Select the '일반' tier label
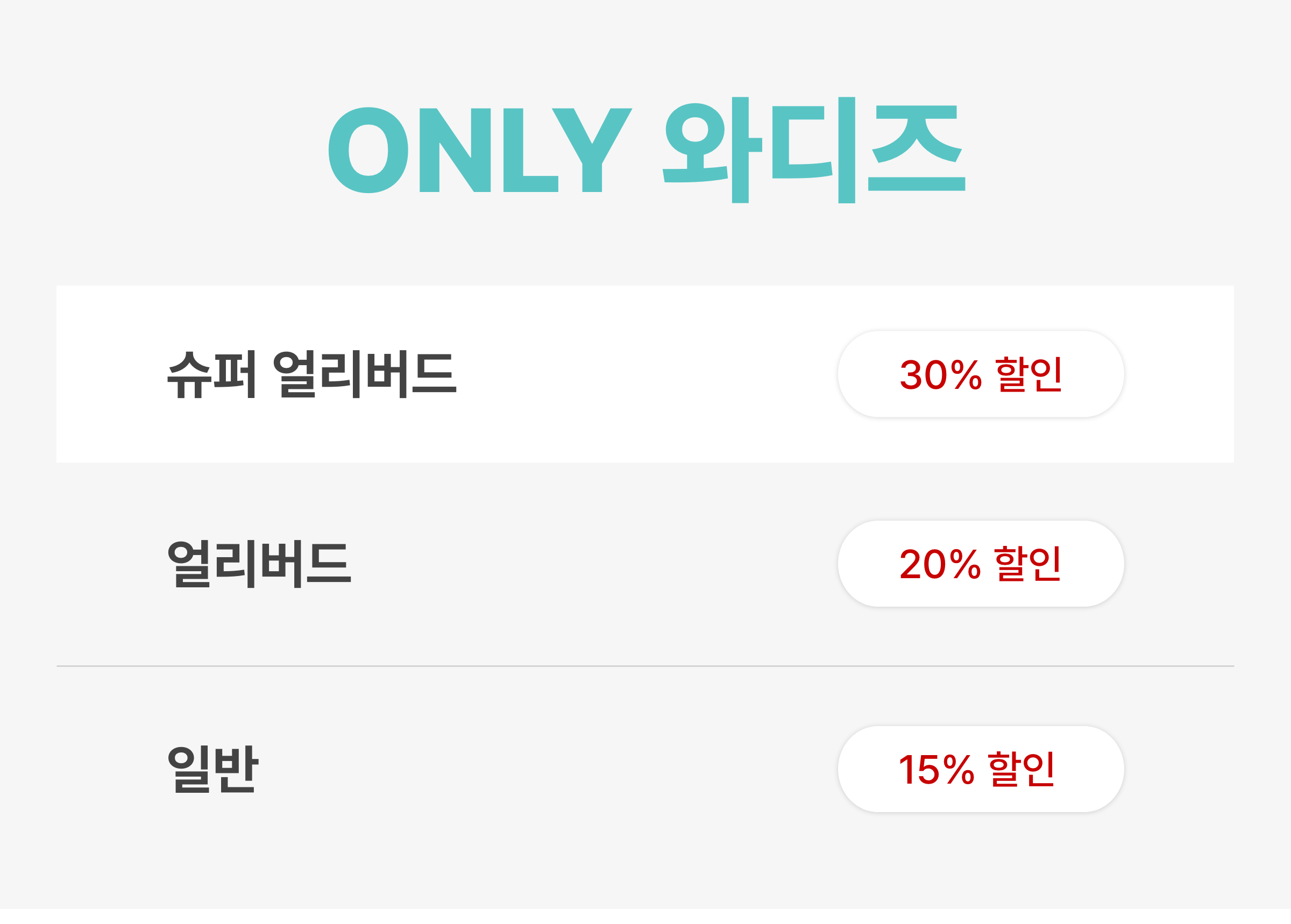The width and height of the screenshot is (1291, 924). 213,769
